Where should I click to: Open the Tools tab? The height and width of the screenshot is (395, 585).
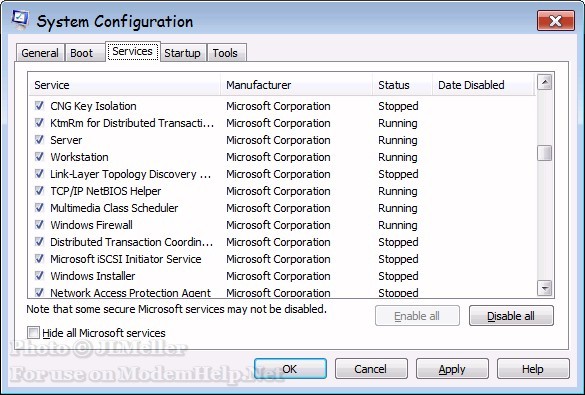coord(226,53)
